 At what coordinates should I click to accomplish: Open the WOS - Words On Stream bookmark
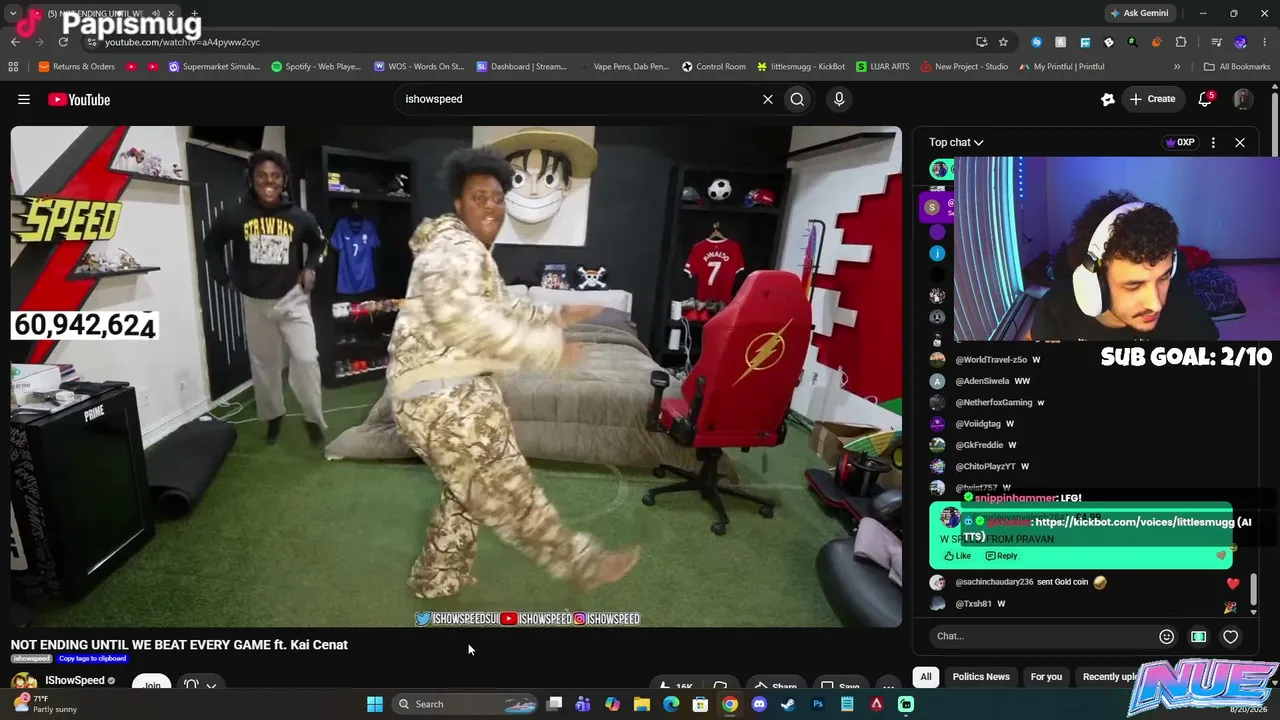click(x=419, y=67)
